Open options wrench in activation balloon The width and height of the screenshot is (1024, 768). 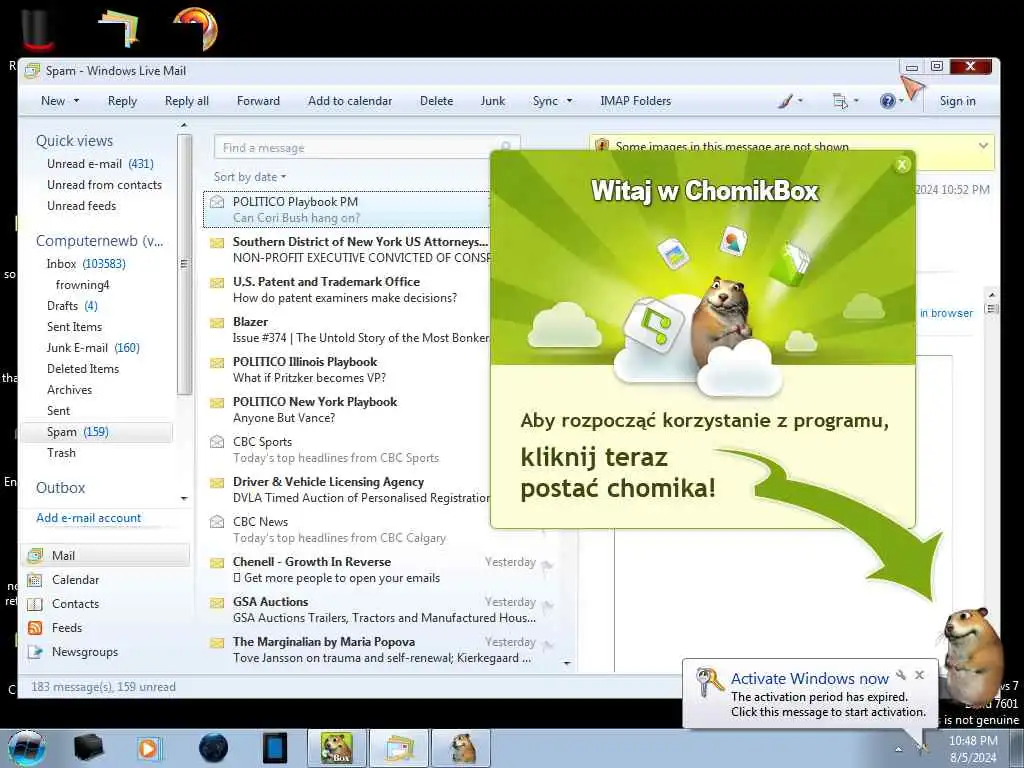click(x=901, y=675)
